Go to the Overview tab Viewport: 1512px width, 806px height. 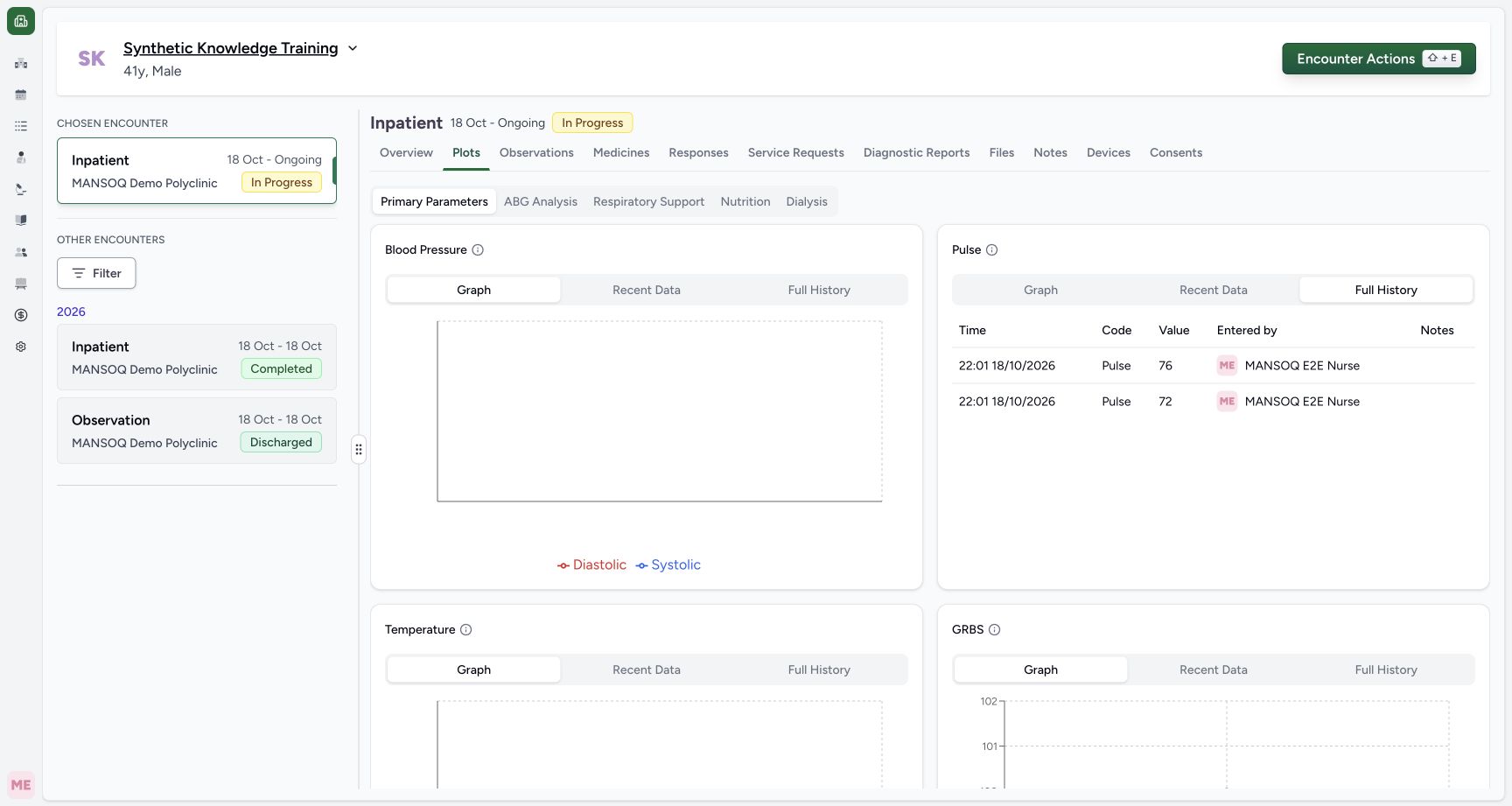tap(406, 152)
